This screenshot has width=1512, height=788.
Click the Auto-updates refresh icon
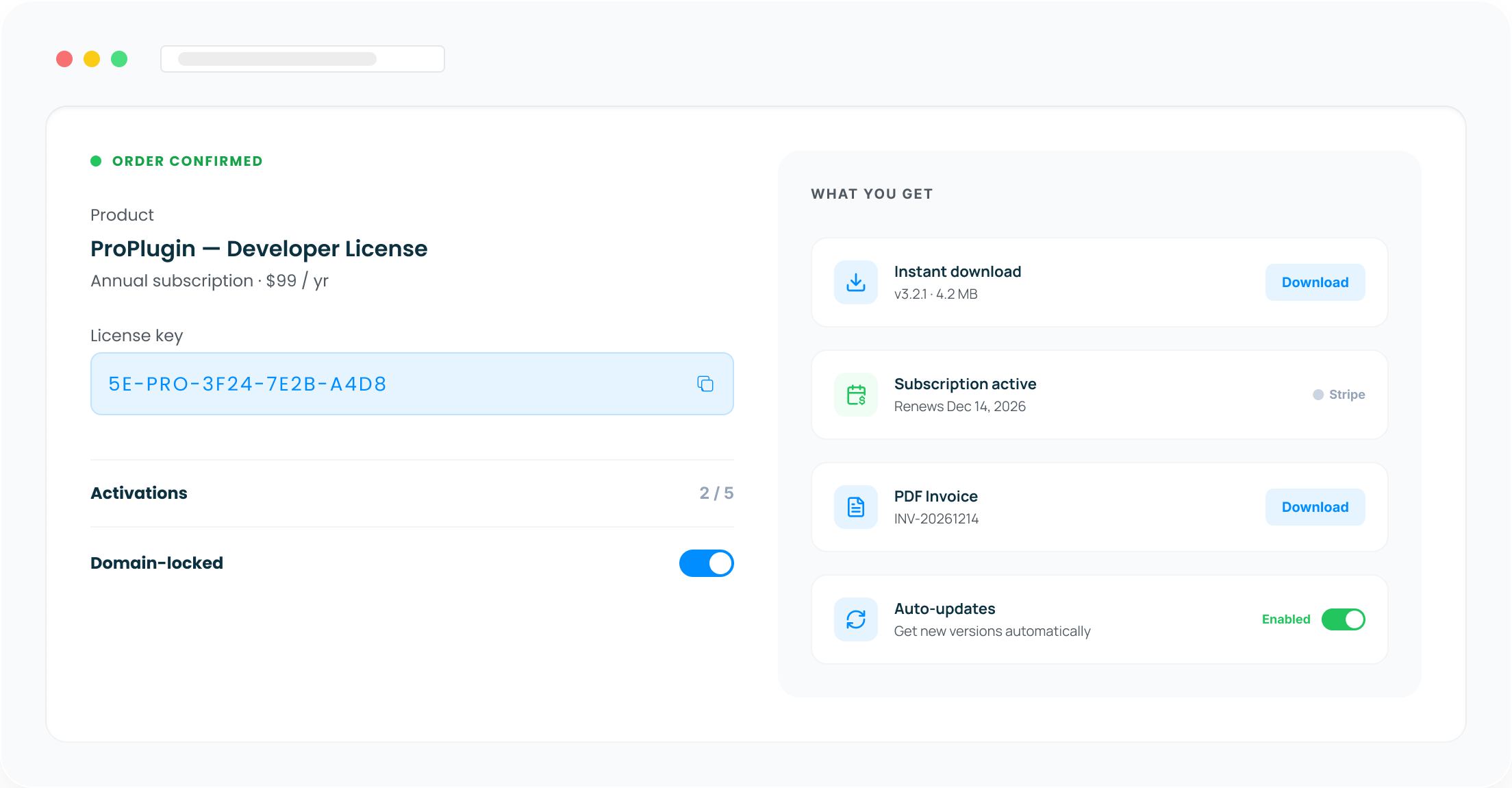[856, 619]
